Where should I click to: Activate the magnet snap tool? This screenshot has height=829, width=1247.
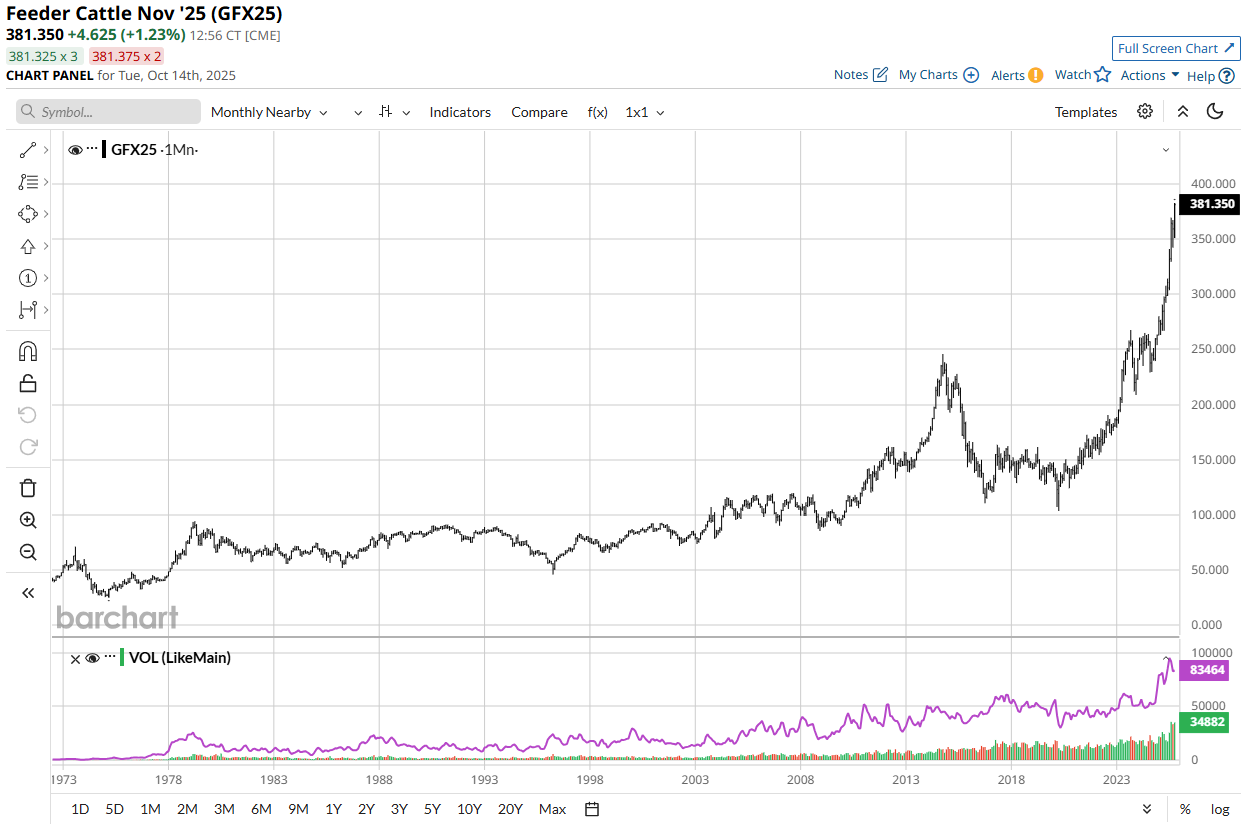click(x=28, y=351)
